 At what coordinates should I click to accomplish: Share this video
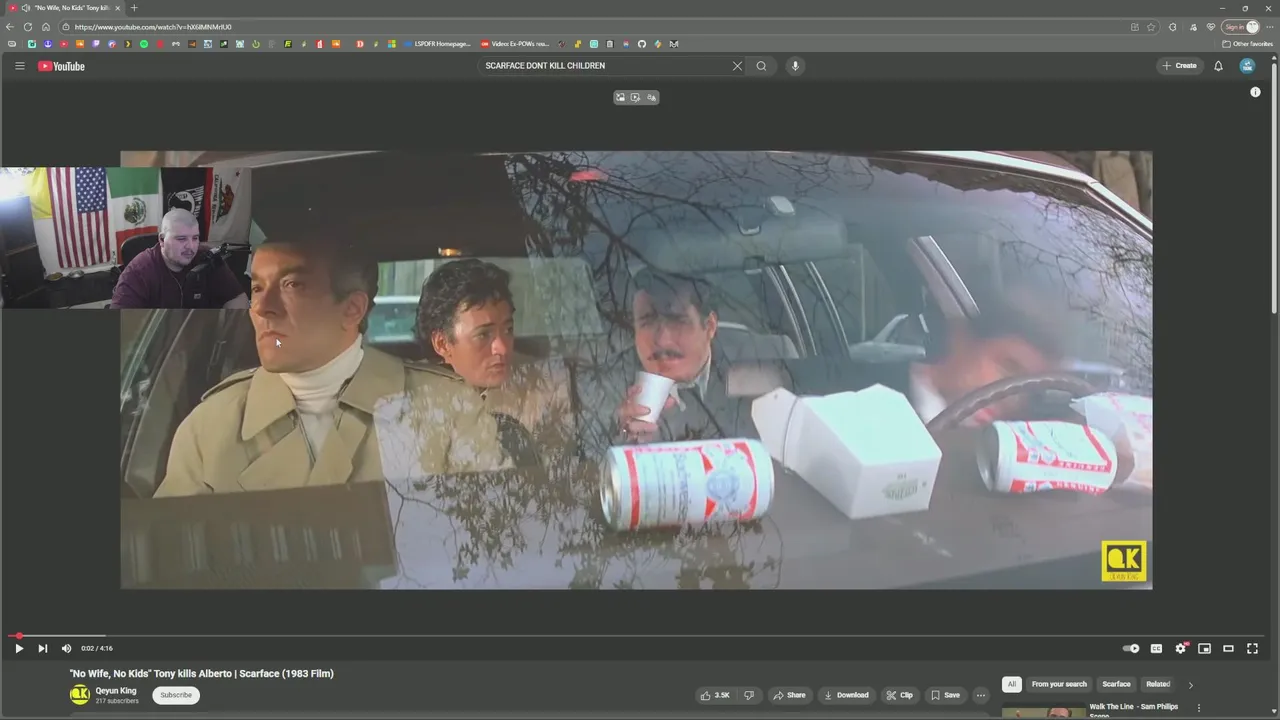[789, 695]
